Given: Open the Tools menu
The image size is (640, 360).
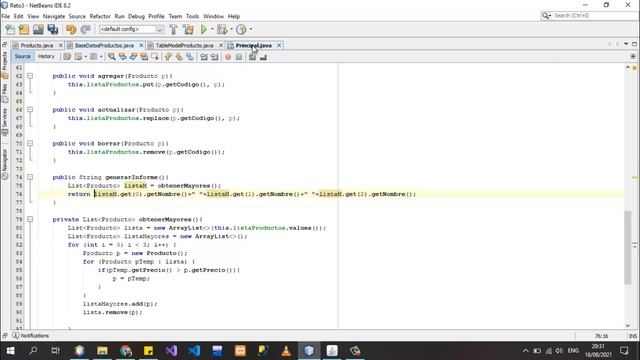Looking at the screenshot, I should 192,16.
